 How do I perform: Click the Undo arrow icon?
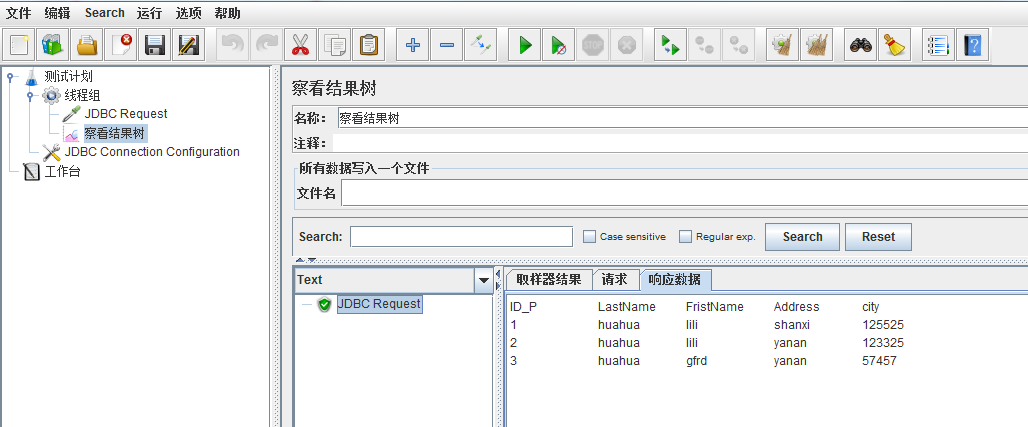tap(232, 45)
